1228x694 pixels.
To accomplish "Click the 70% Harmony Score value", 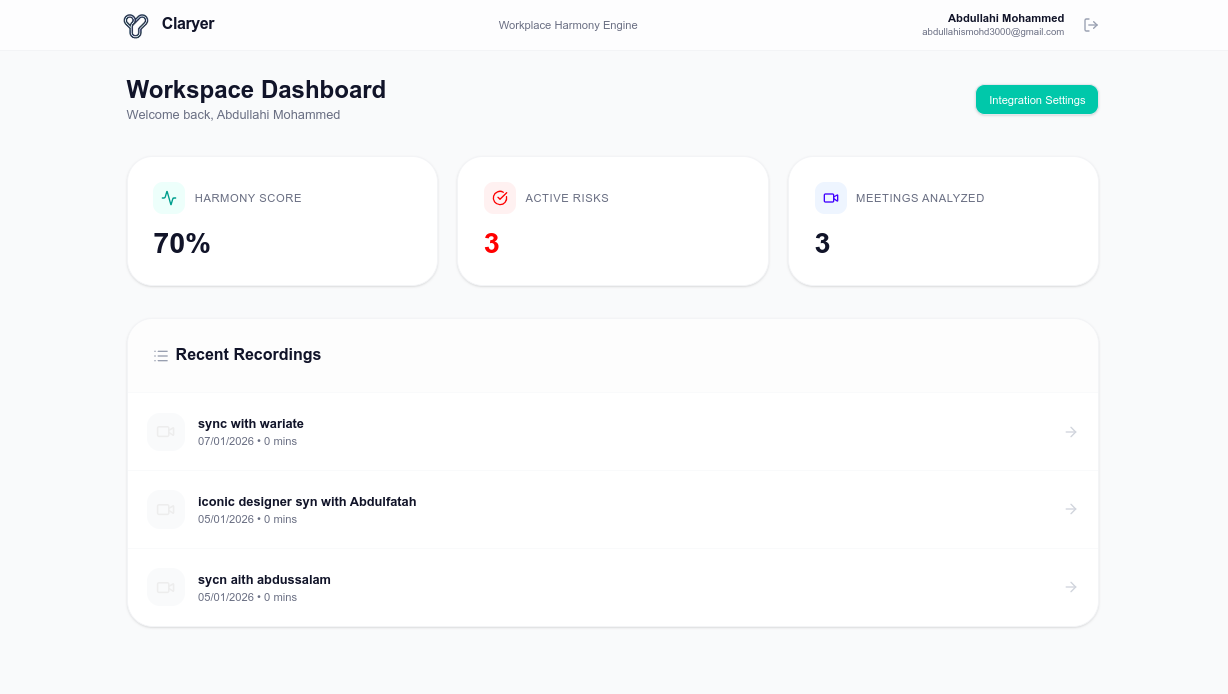I will [181, 243].
